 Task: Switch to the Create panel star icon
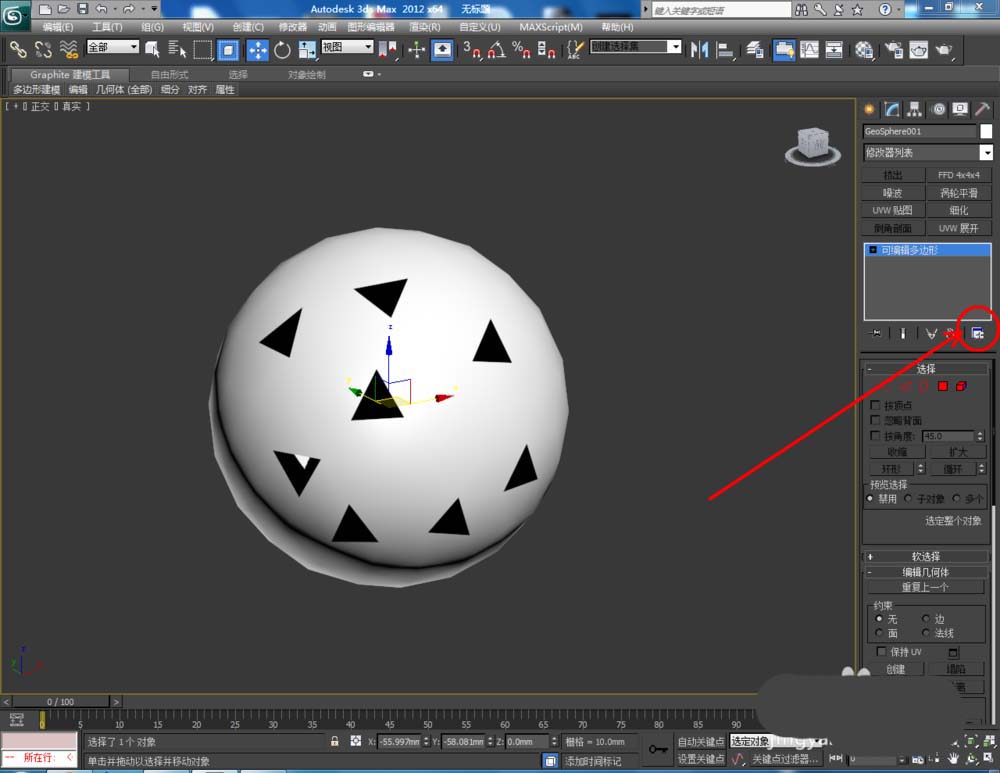tap(869, 109)
